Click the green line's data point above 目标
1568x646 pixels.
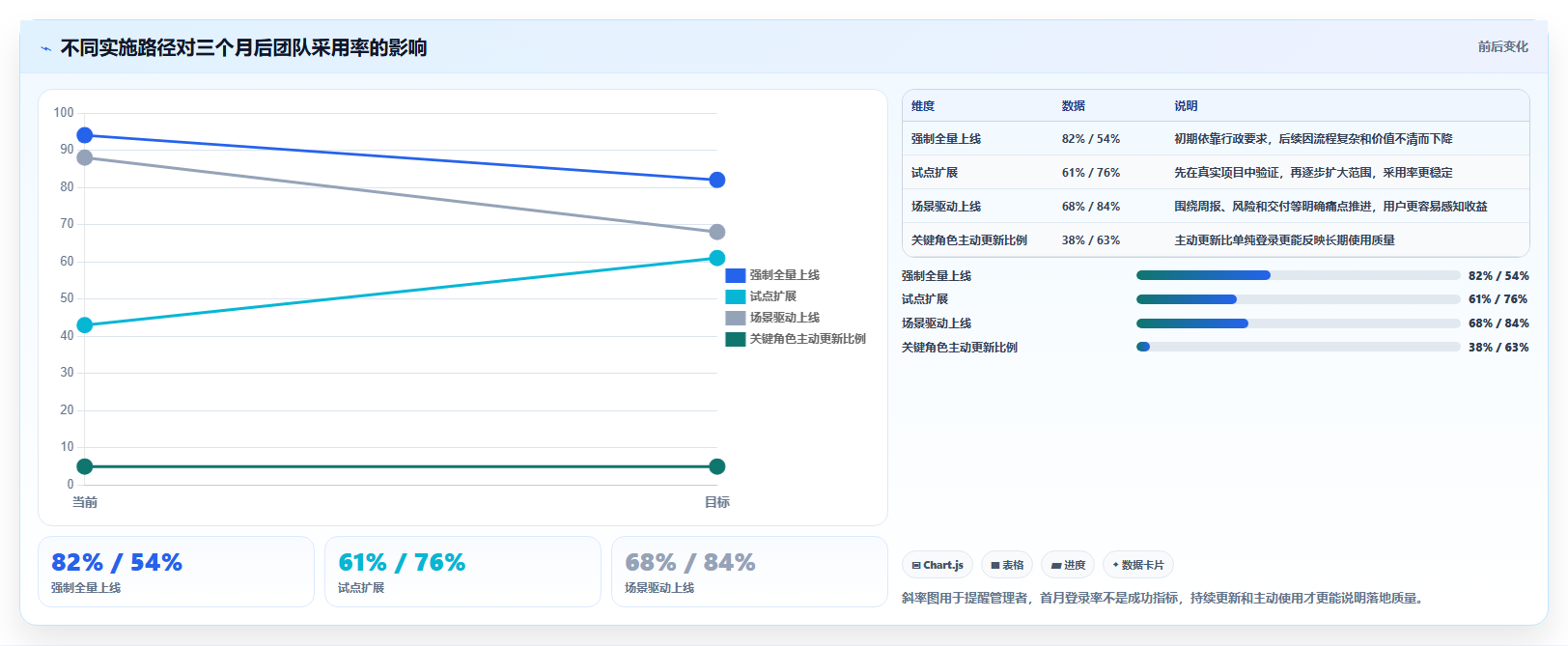tap(716, 466)
